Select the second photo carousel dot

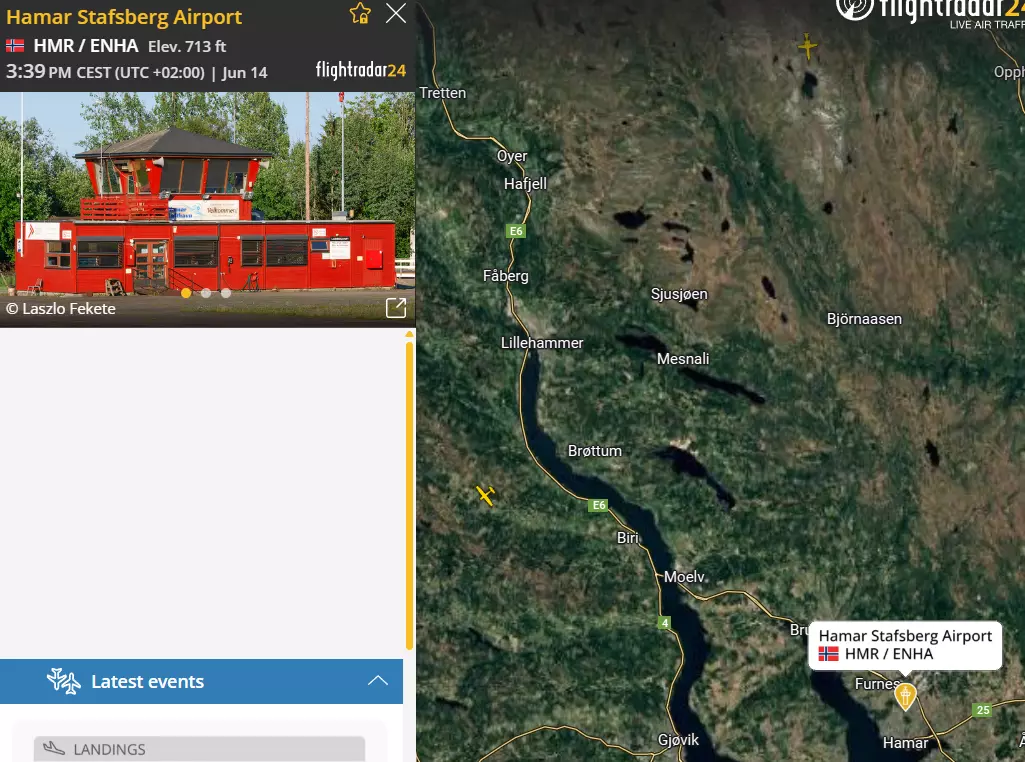[206, 293]
